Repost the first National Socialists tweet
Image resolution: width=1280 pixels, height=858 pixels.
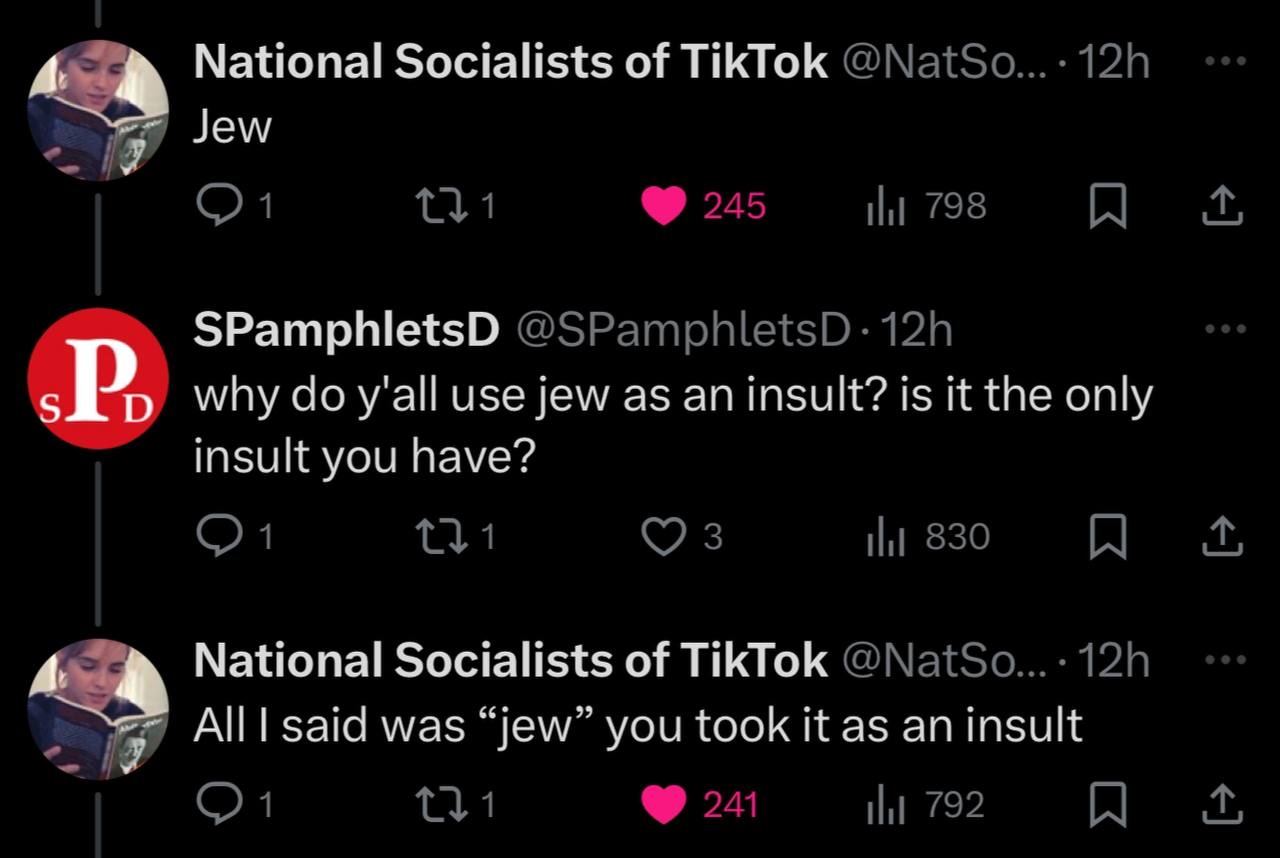[x=437, y=205]
